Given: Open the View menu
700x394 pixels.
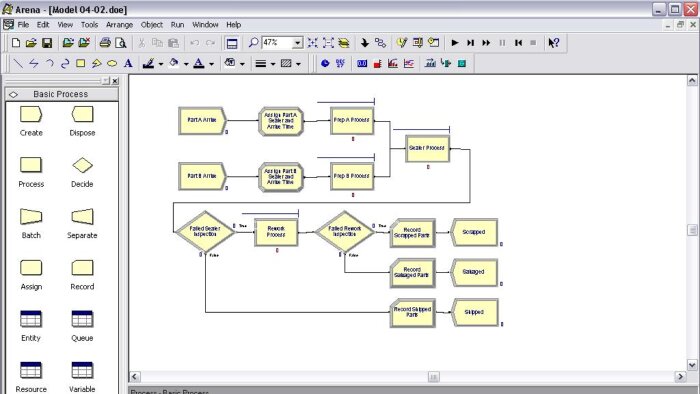Looking at the screenshot, I should coord(65,25).
